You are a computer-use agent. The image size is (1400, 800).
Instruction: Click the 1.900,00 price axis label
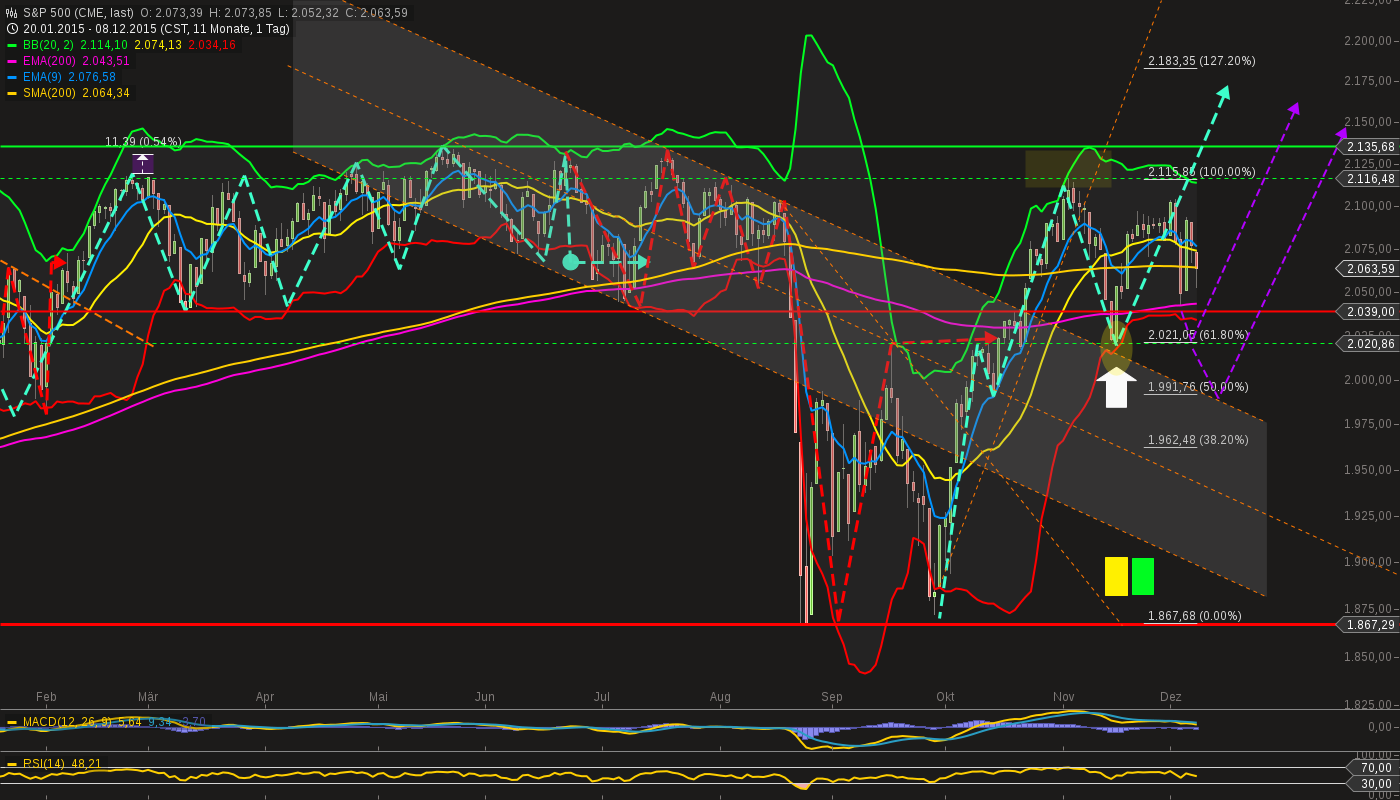1370,562
